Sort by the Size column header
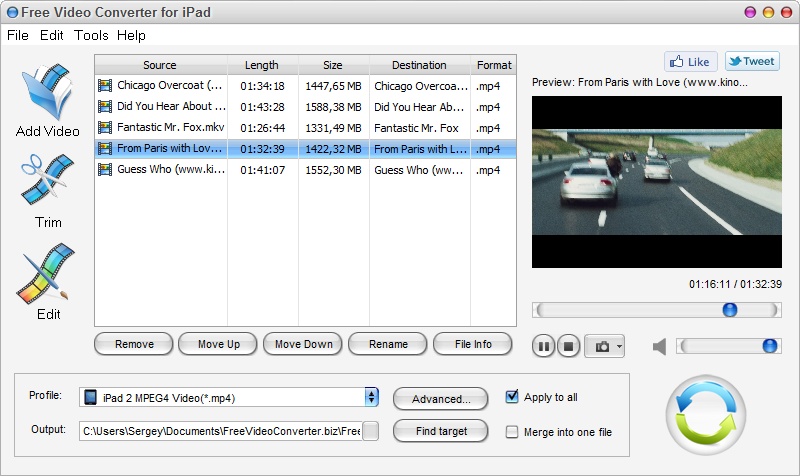800x476 pixels. tap(333, 65)
